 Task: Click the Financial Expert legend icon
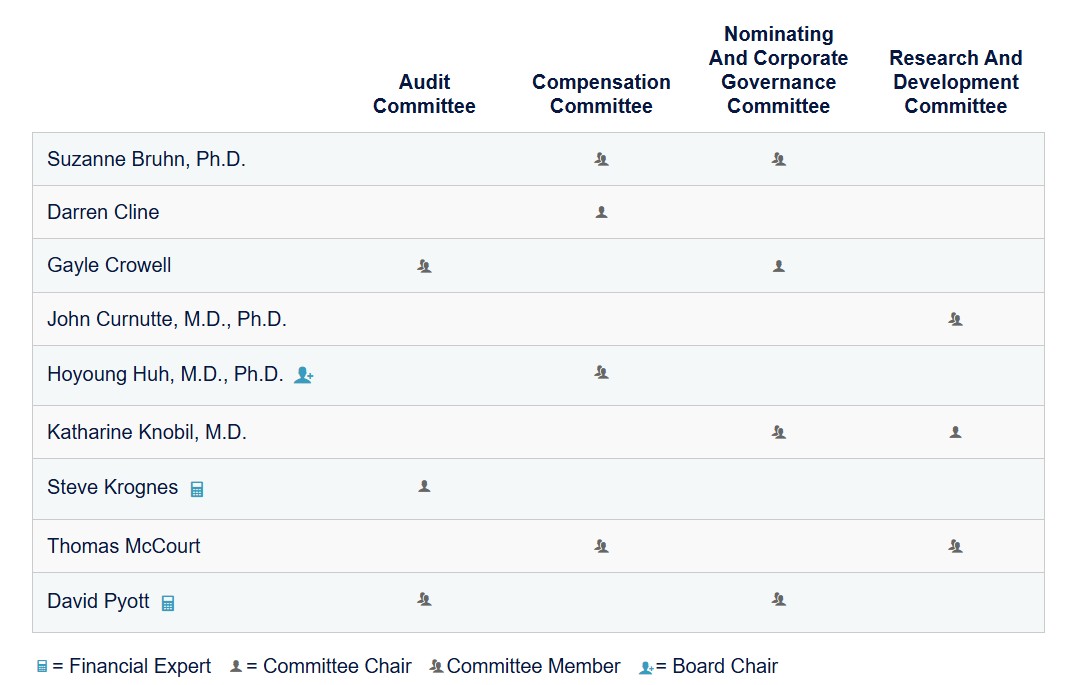point(42,667)
